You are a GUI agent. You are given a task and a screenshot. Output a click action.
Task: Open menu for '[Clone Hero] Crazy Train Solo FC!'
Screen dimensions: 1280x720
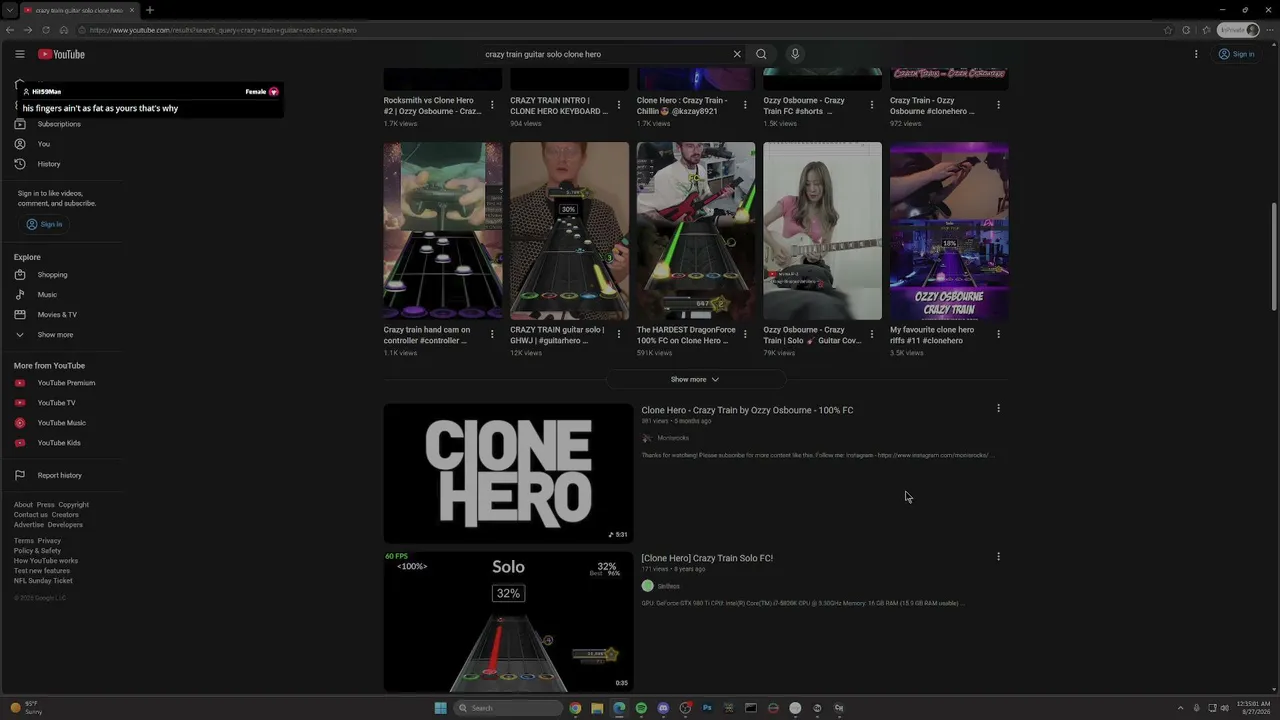click(x=998, y=556)
